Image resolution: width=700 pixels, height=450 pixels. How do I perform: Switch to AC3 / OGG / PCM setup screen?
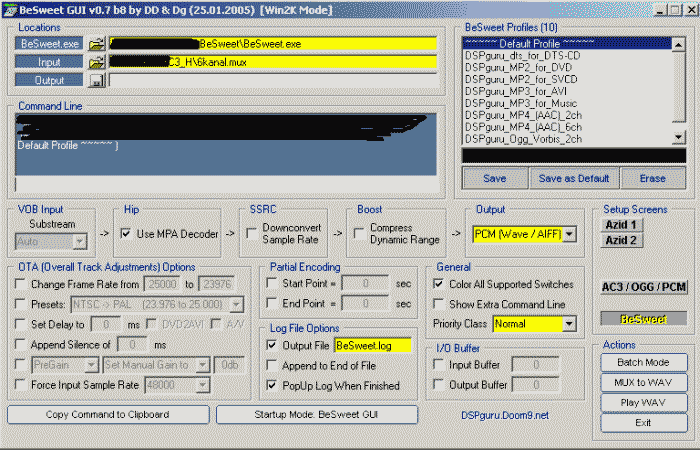(x=643, y=287)
